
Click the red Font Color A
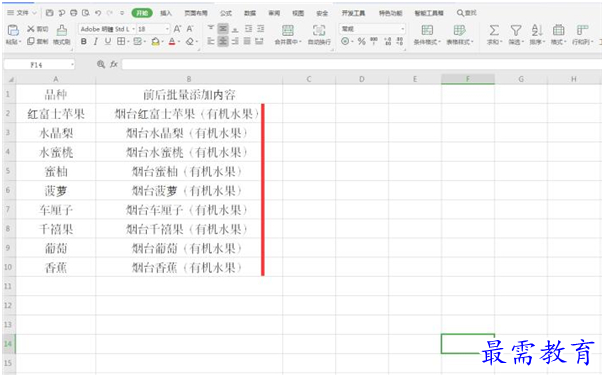(x=172, y=42)
